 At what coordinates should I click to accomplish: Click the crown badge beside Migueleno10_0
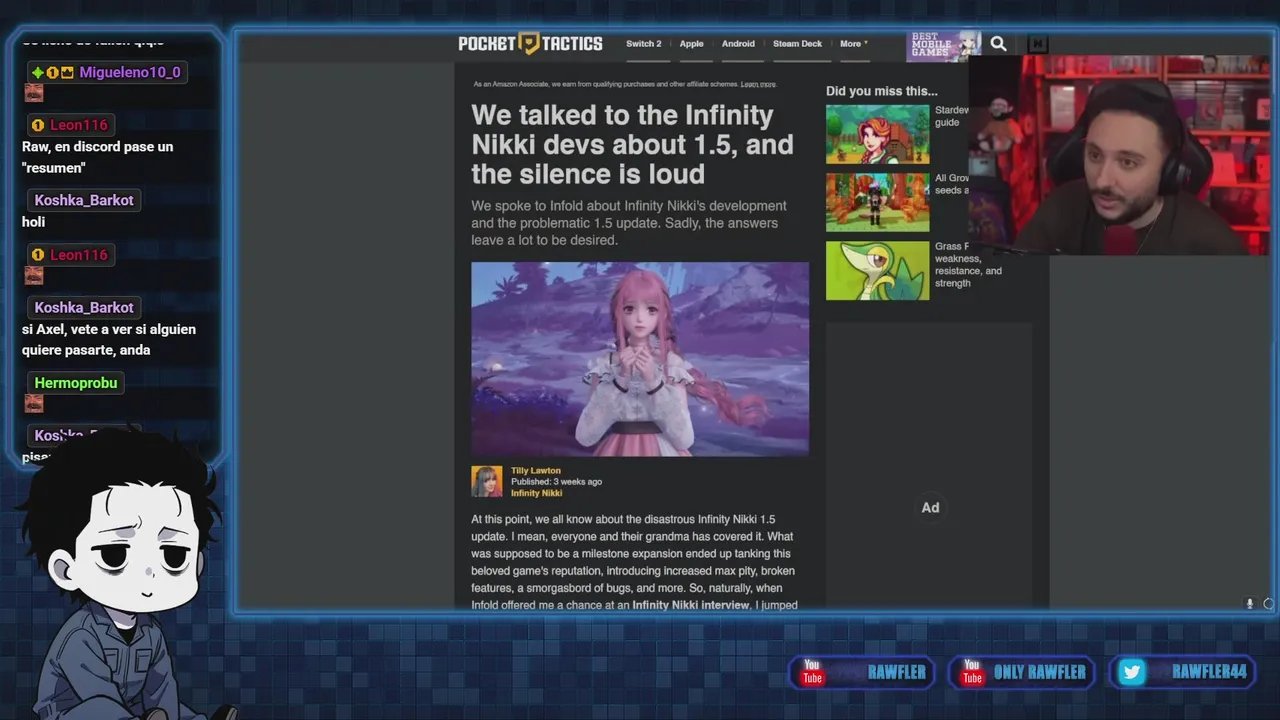click(x=67, y=73)
